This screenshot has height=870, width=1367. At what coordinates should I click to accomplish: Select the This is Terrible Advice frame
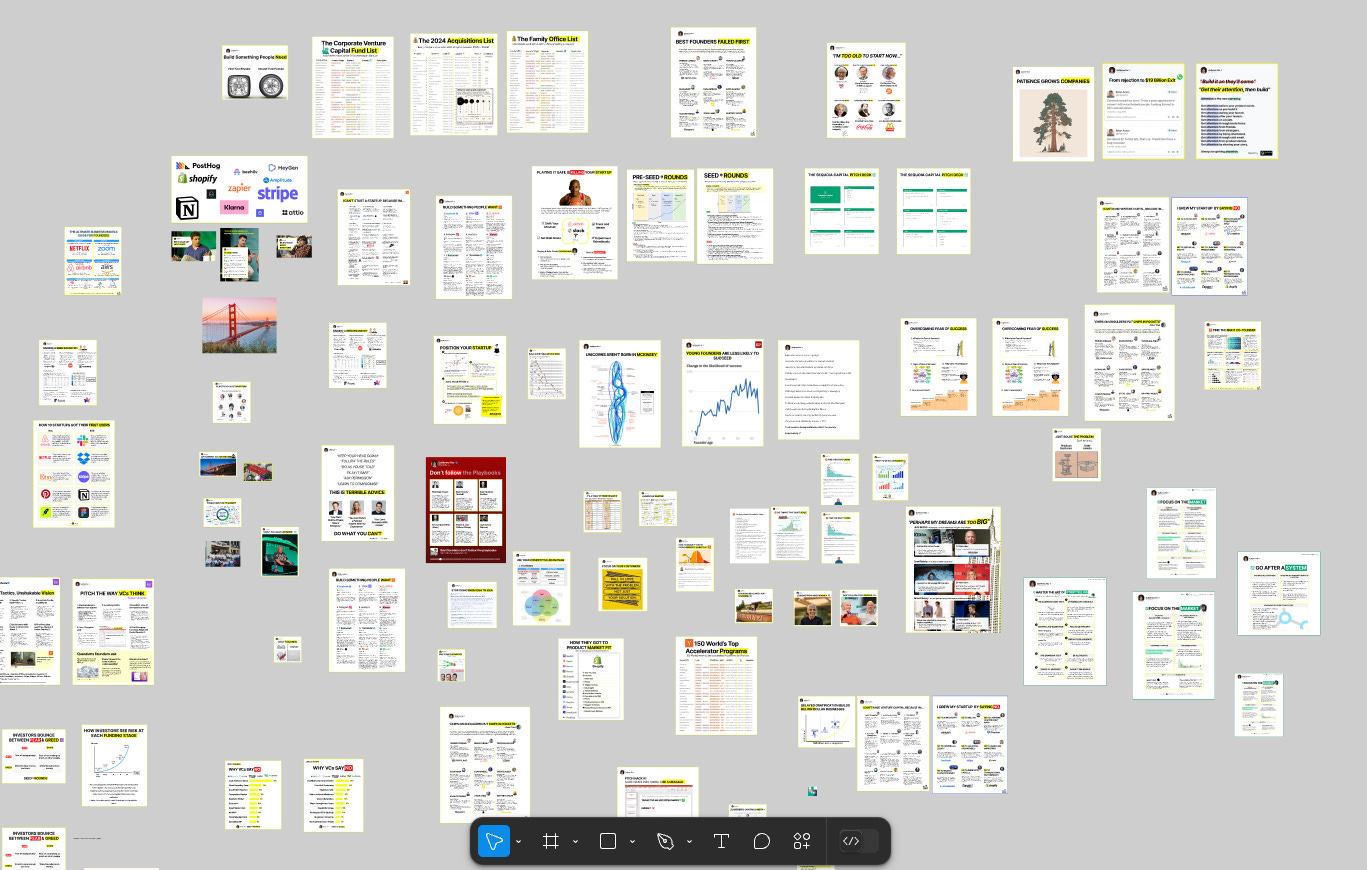[357, 493]
